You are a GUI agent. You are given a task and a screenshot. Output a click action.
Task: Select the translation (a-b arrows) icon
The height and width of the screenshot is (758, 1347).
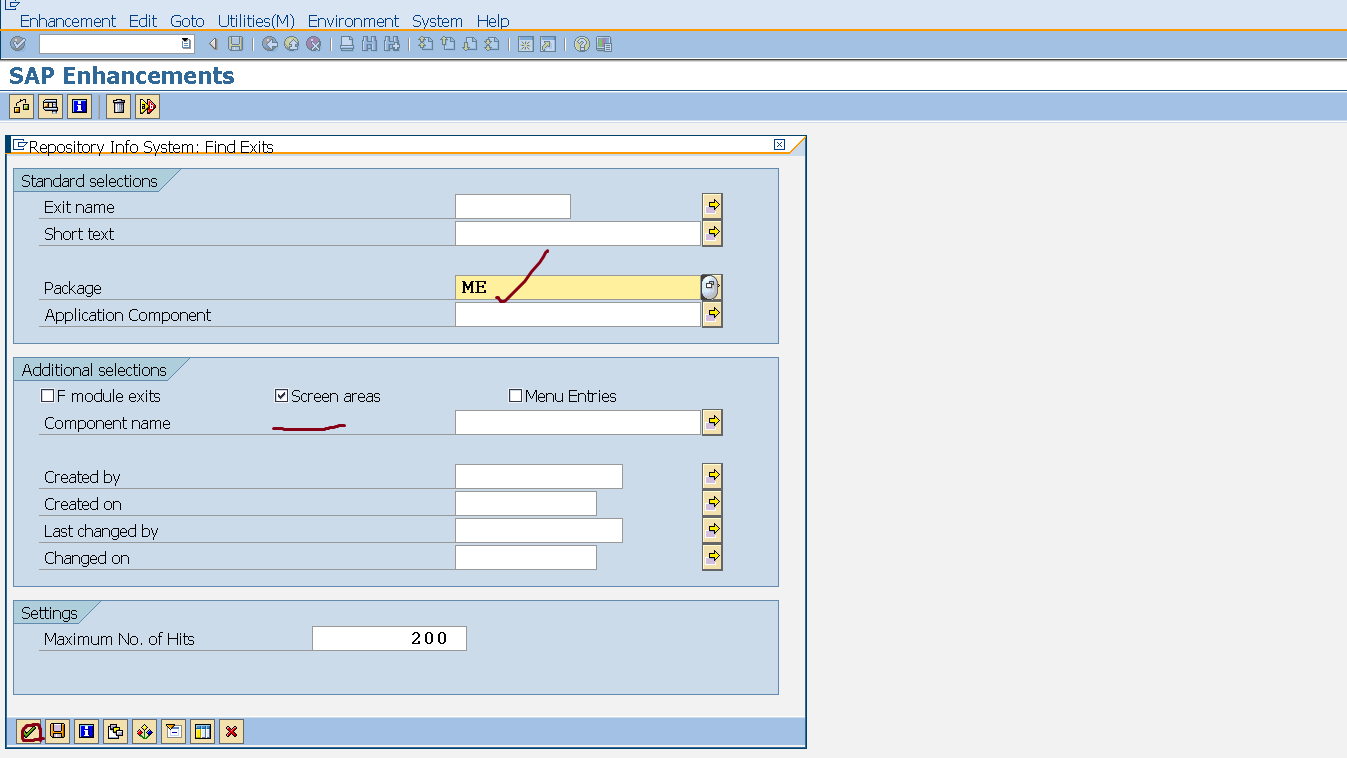tap(147, 106)
